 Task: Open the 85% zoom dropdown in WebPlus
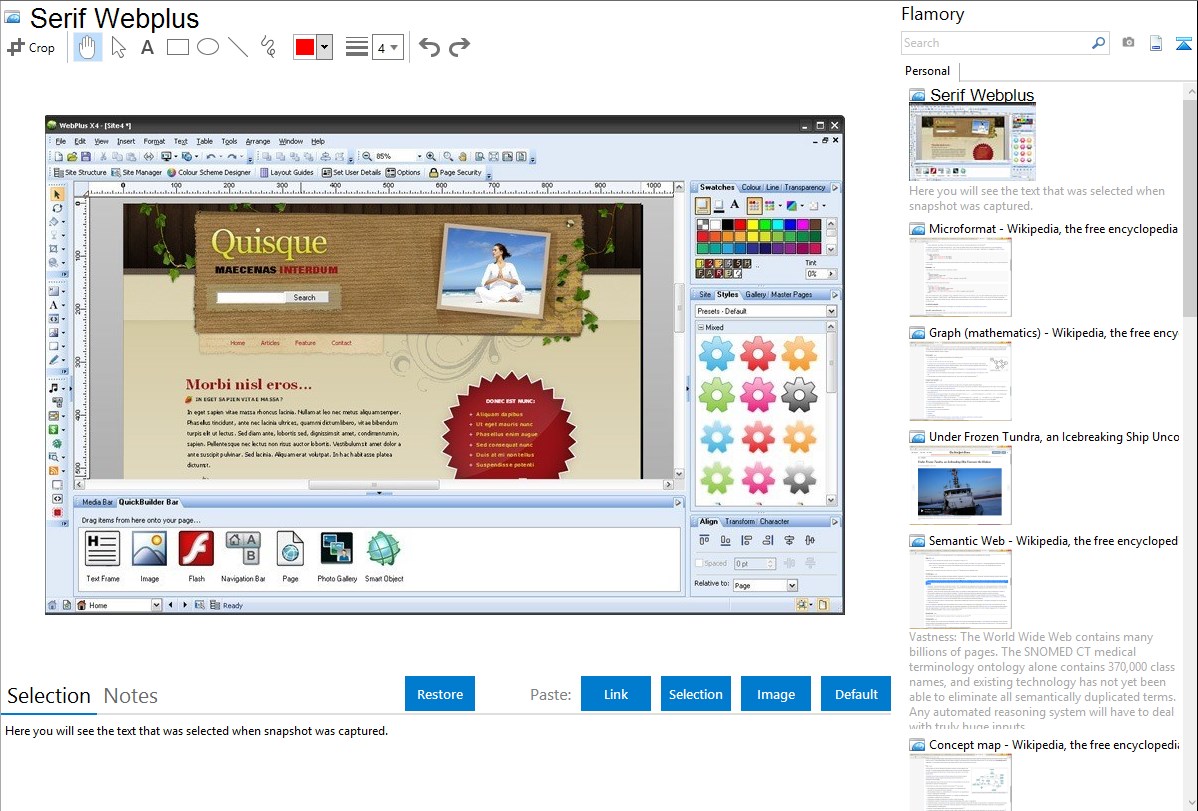click(x=419, y=157)
